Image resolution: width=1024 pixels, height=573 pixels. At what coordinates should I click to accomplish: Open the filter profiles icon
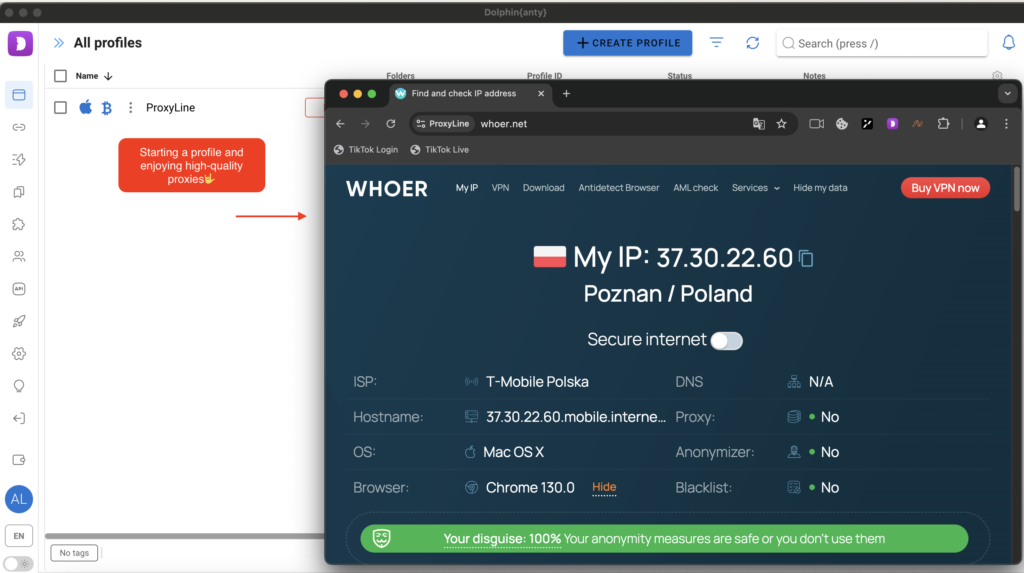pyautogui.click(x=717, y=43)
